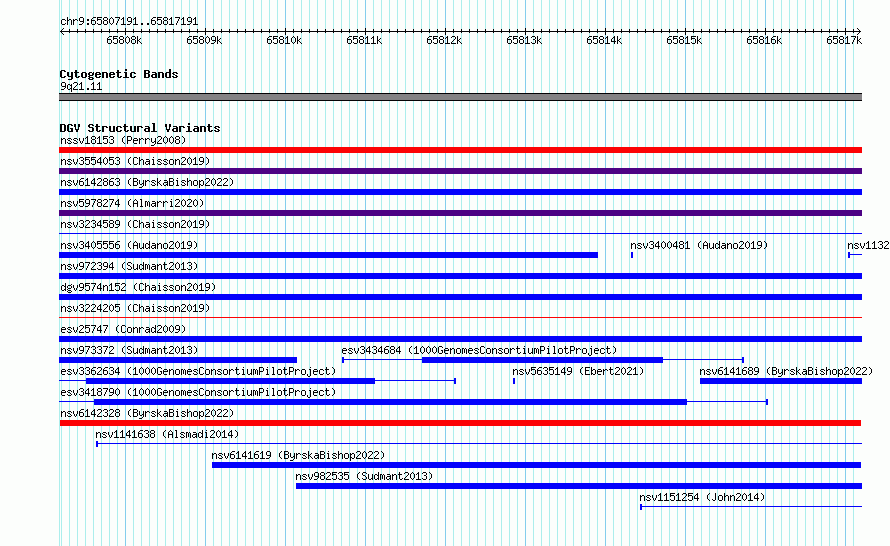Image resolution: width=890 pixels, height=546 pixels.
Task: Select nsv5978274 (Almarri2020) label
Action: [x=132, y=203]
